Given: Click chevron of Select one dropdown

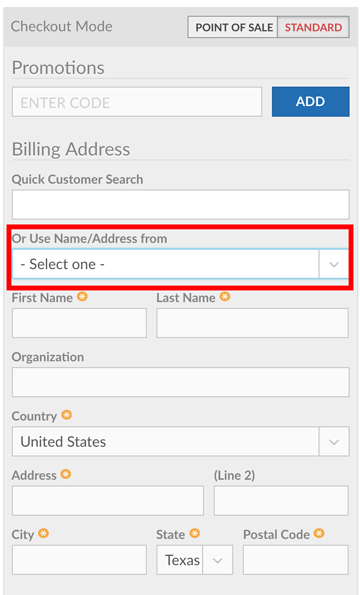Looking at the screenshot, I should click(x=334, y=264).
